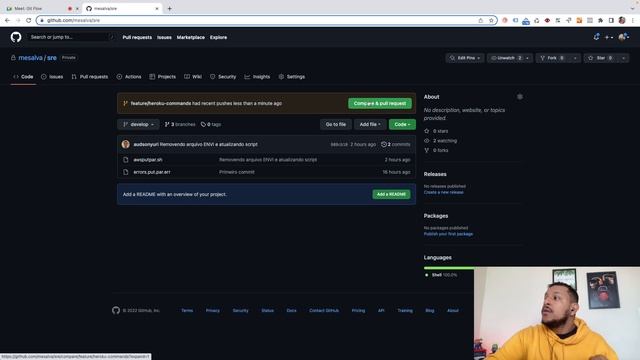Click Compare & pull request button
The width and height of the screenshot is (640, 360).
click(x=380, y=103)
